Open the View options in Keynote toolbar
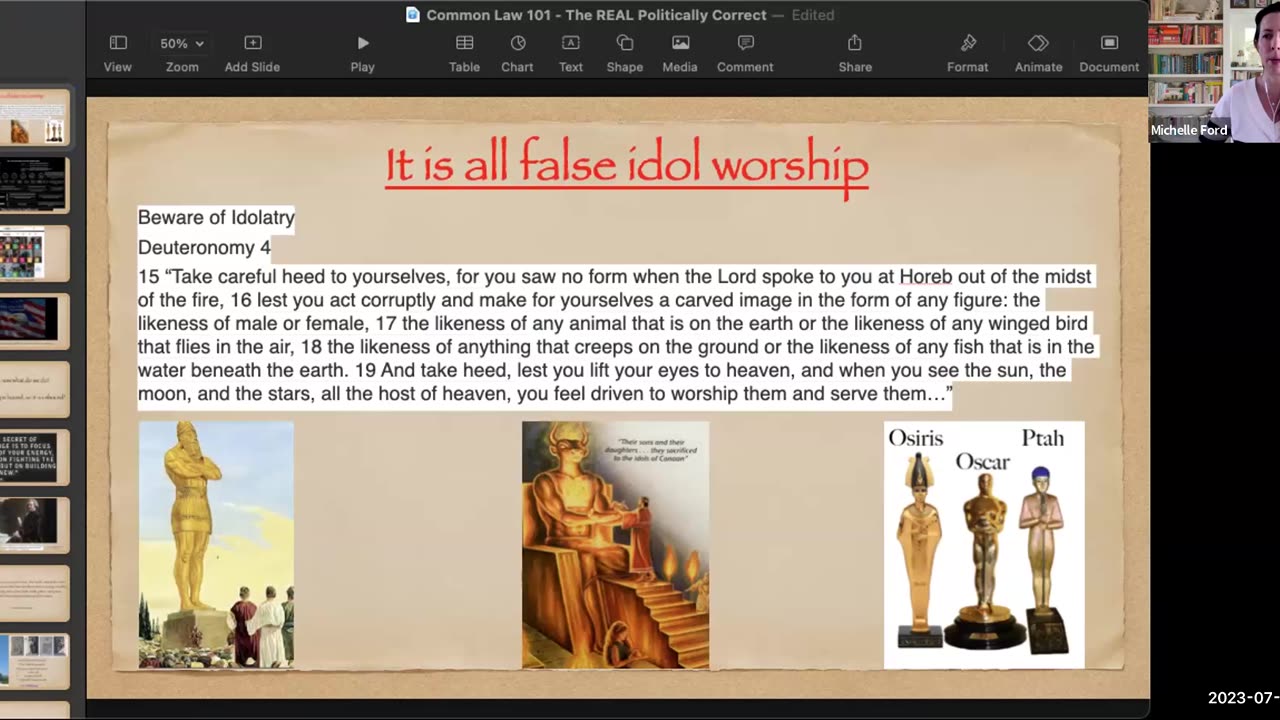Image resolution: width=1280 pixels, height=720 pixels. pyautogui.click(x=118, y=53)
